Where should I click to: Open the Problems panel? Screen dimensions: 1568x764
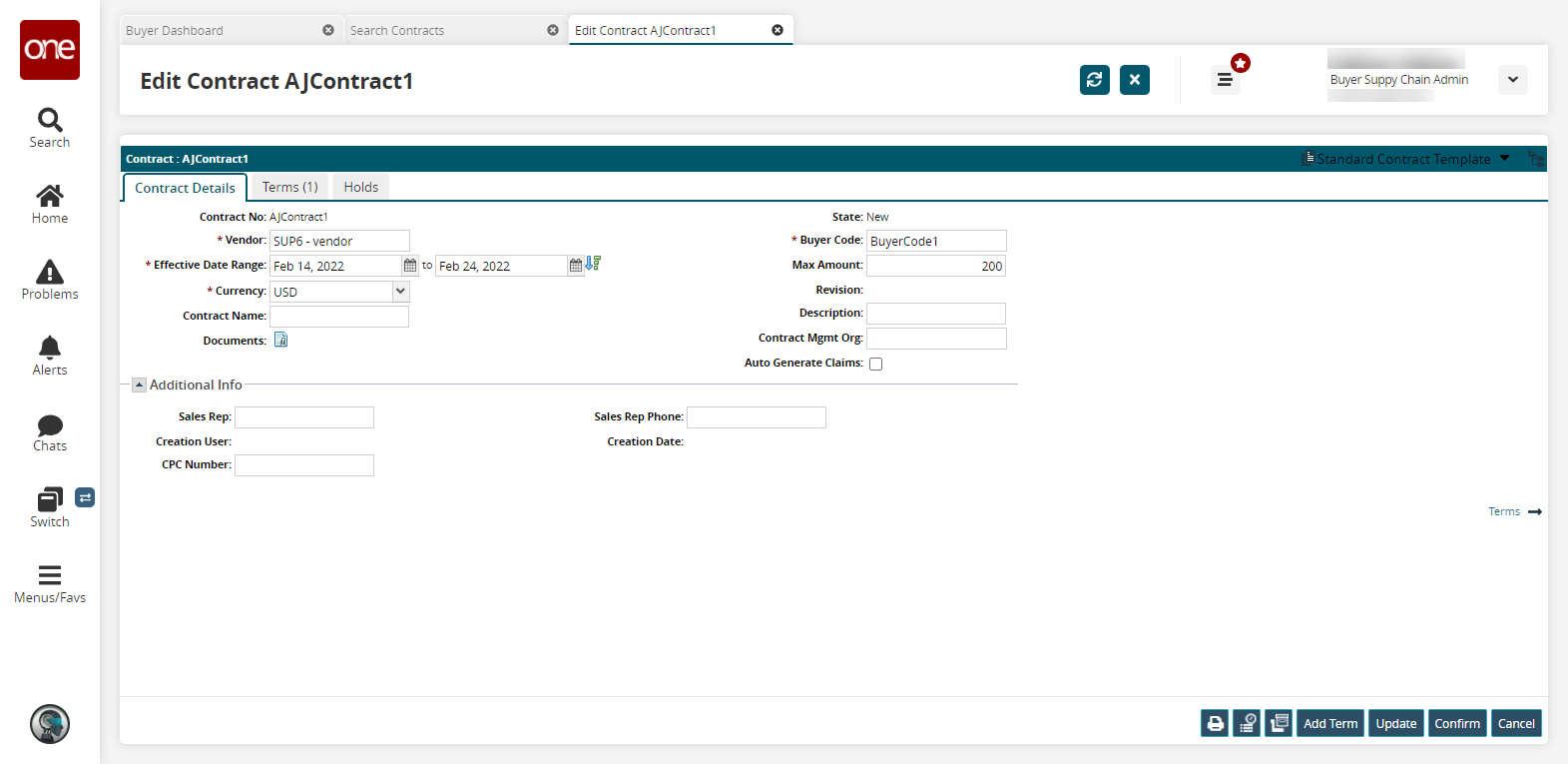click(x=50, y=280)
